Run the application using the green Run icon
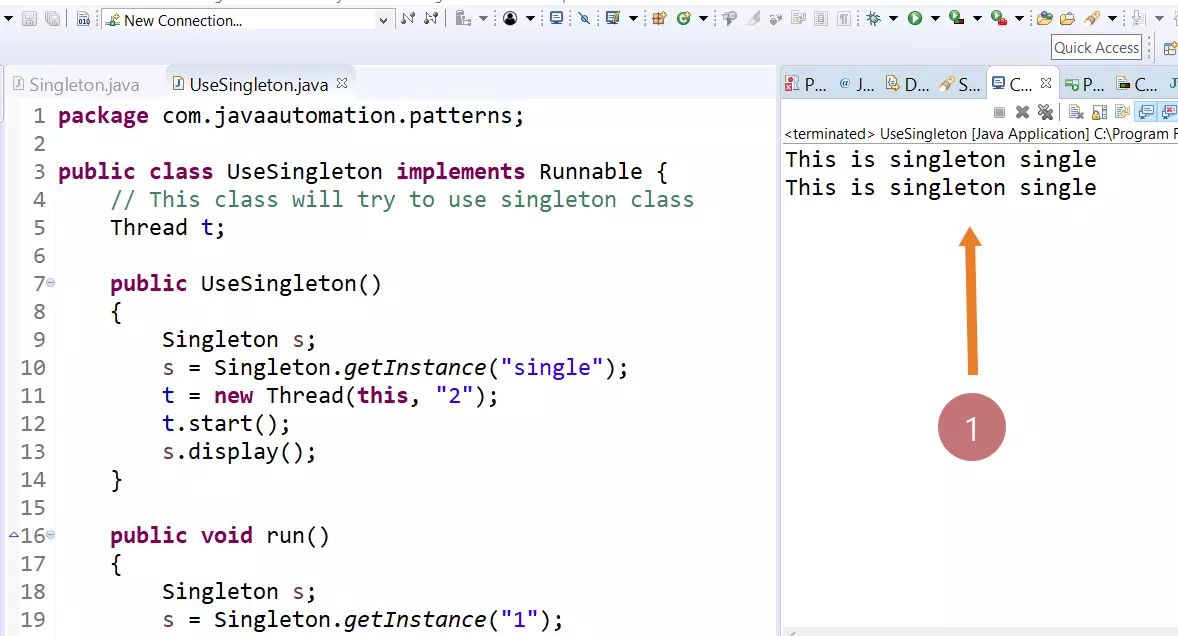Viewport: 1178px width, 636px height. pyautogui.click(x=914, y=19)
